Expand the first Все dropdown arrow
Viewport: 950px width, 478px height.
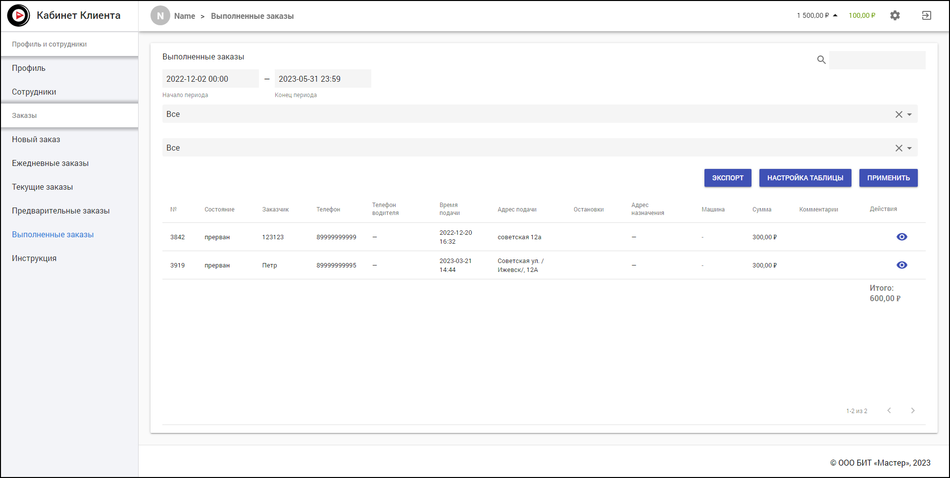[910, 115]
